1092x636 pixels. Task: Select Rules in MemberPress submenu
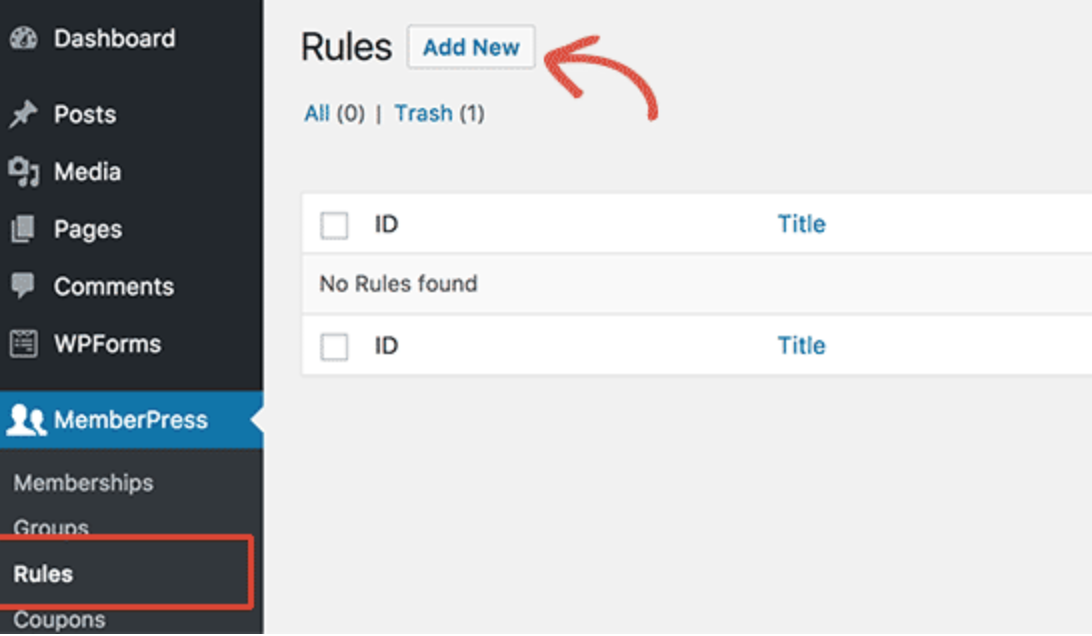click(x=43, y=574)
